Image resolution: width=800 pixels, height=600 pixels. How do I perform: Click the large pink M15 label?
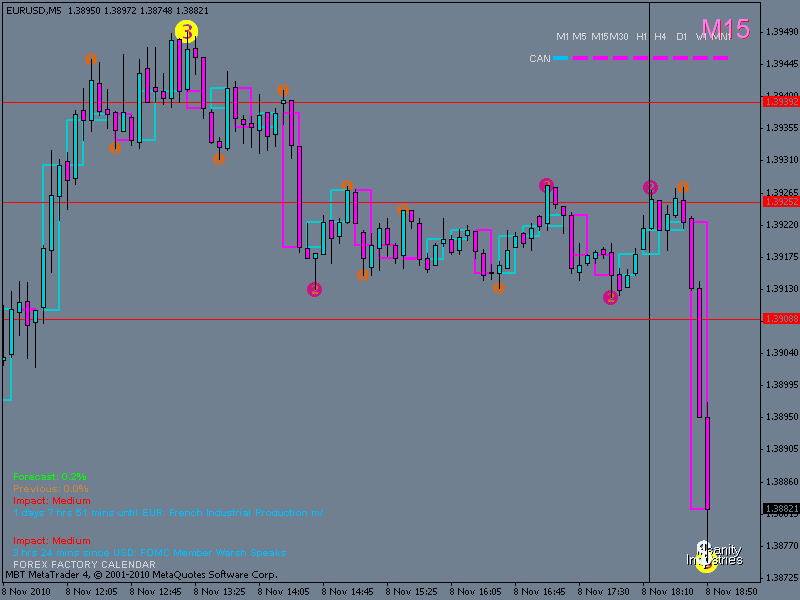pos(726,29)
